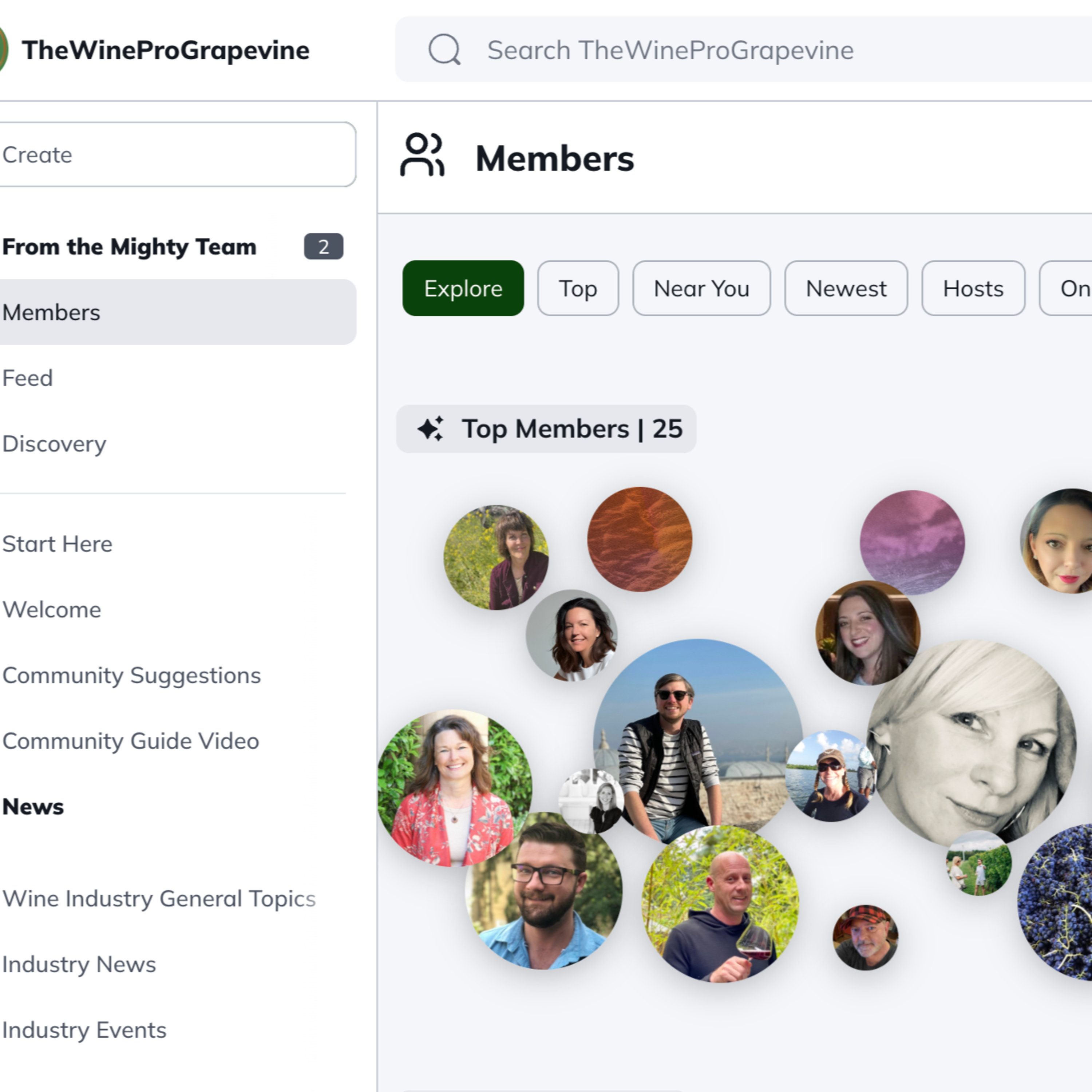Open the orange sand texture avatar
Screen dimensions: 1092x1092
(639, 539)
